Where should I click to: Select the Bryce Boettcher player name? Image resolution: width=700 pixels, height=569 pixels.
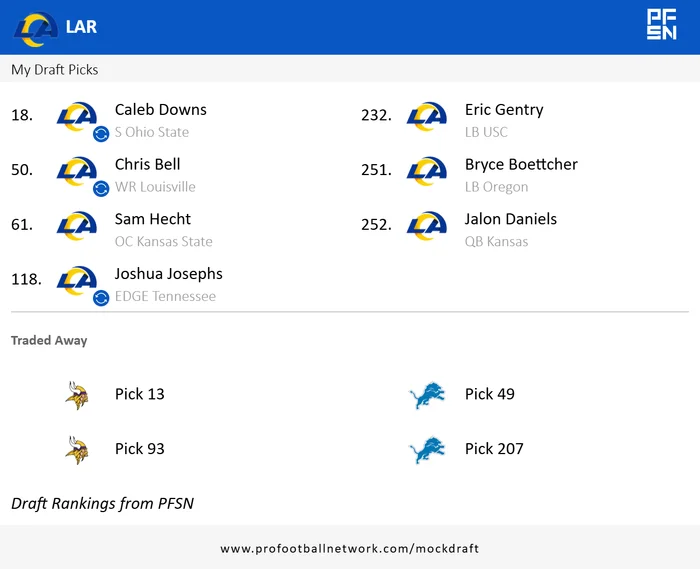521,165
